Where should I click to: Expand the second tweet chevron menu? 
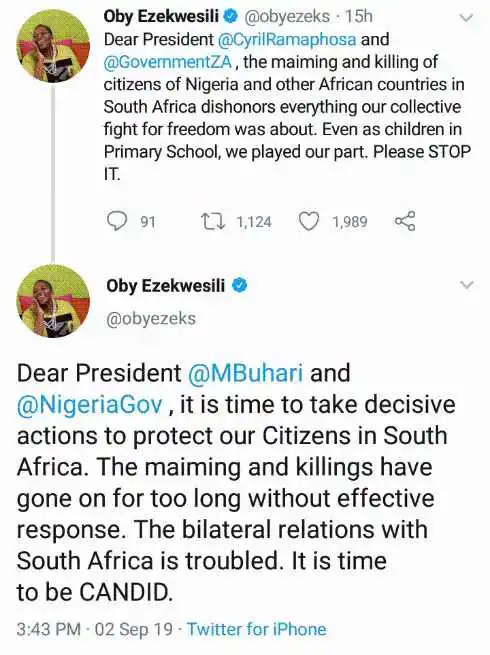(466, 285)
